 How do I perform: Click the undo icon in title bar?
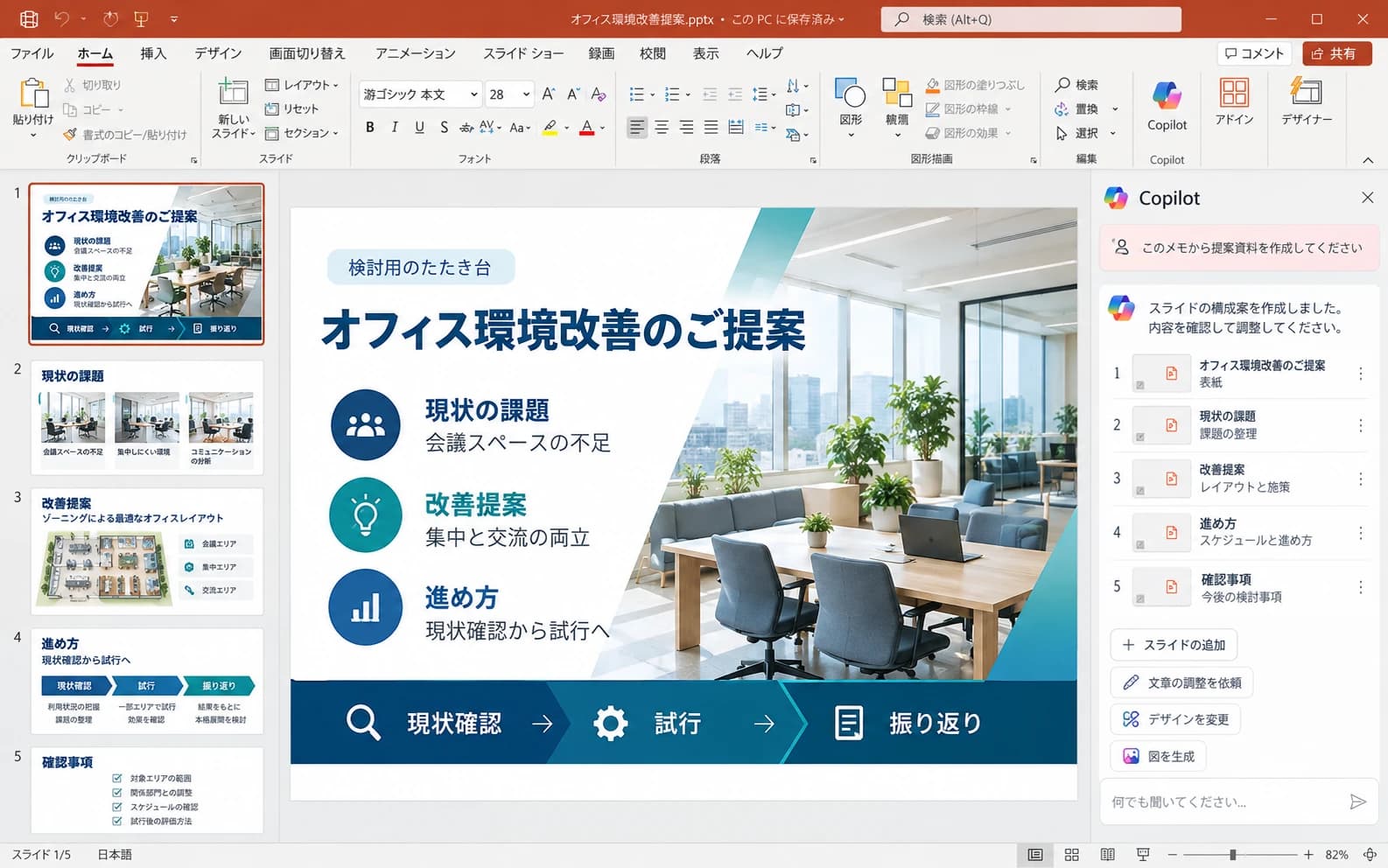tap(61, 18)
